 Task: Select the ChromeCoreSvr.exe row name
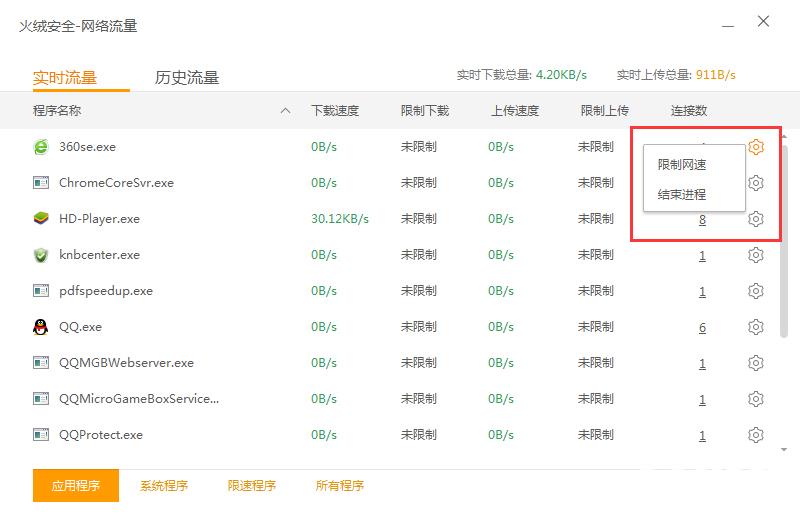pos(116,182)
